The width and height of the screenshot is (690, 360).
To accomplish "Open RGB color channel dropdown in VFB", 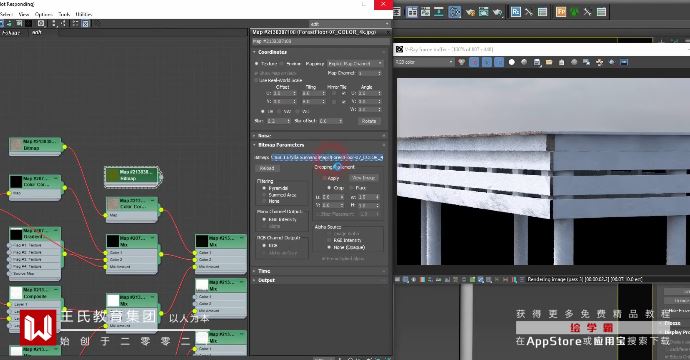I will pos(424,62).
